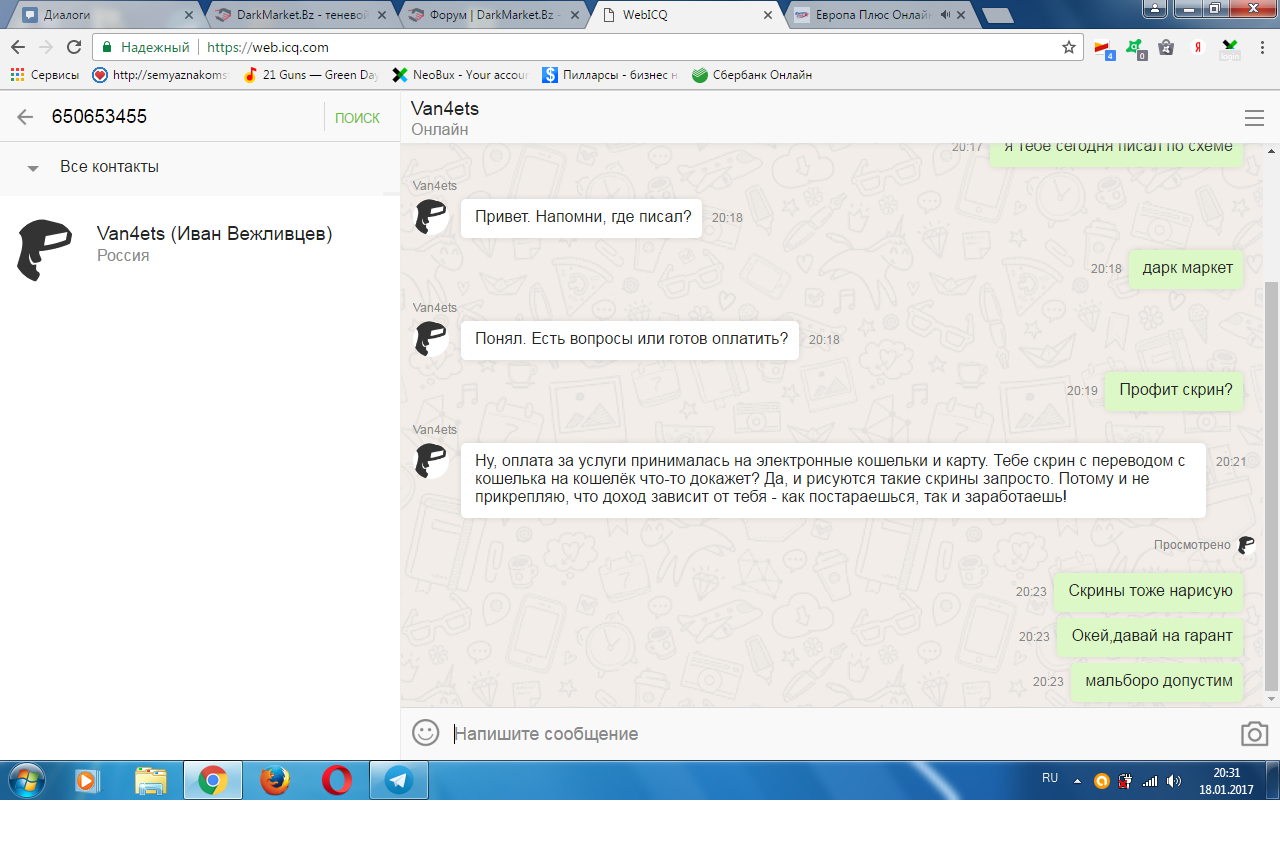Click the "Просмотрено" read status
The width and height of the screenshot is (1280, 850).
point(1192,545)
